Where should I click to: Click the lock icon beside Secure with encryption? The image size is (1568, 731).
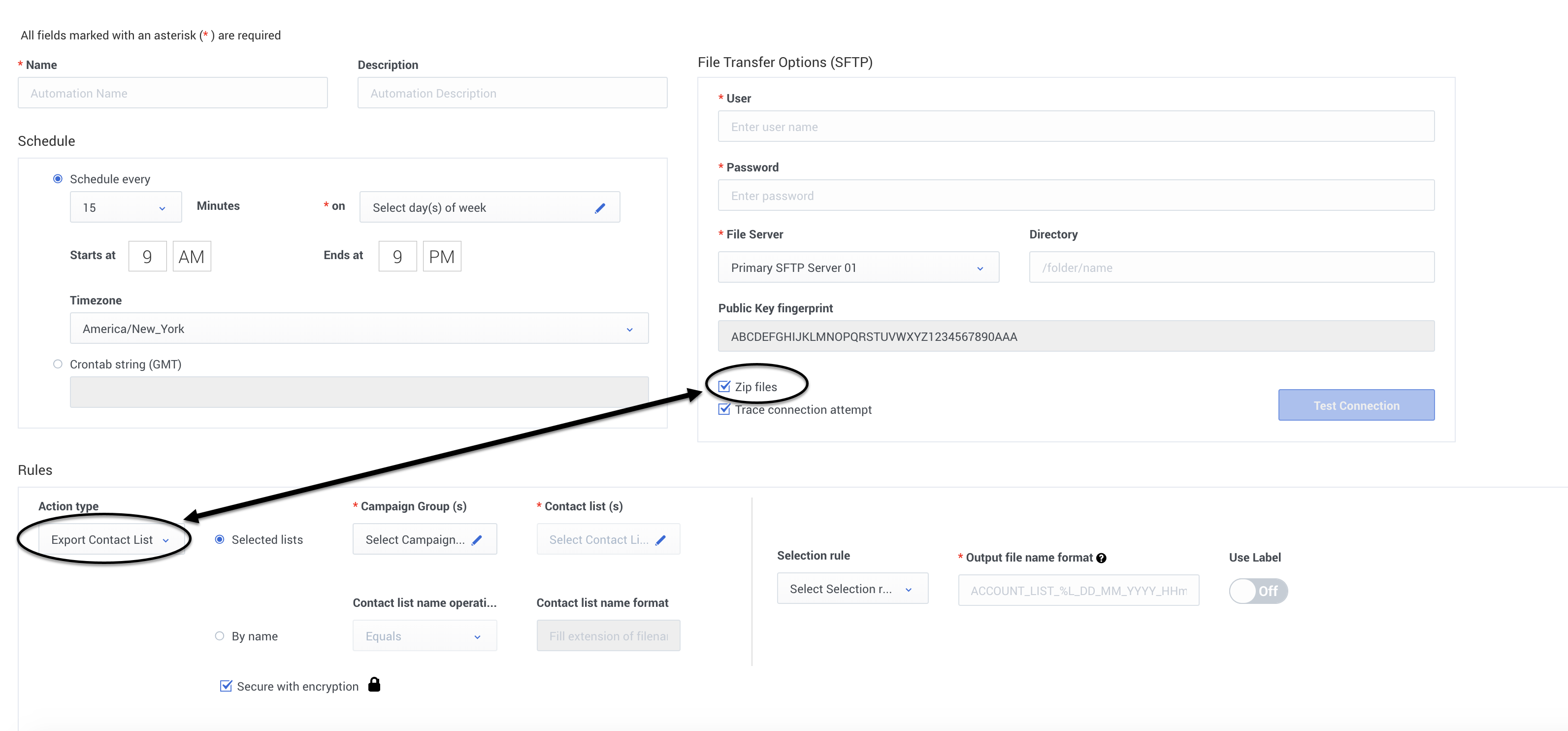pyautogui.click(x=374, y=685)
